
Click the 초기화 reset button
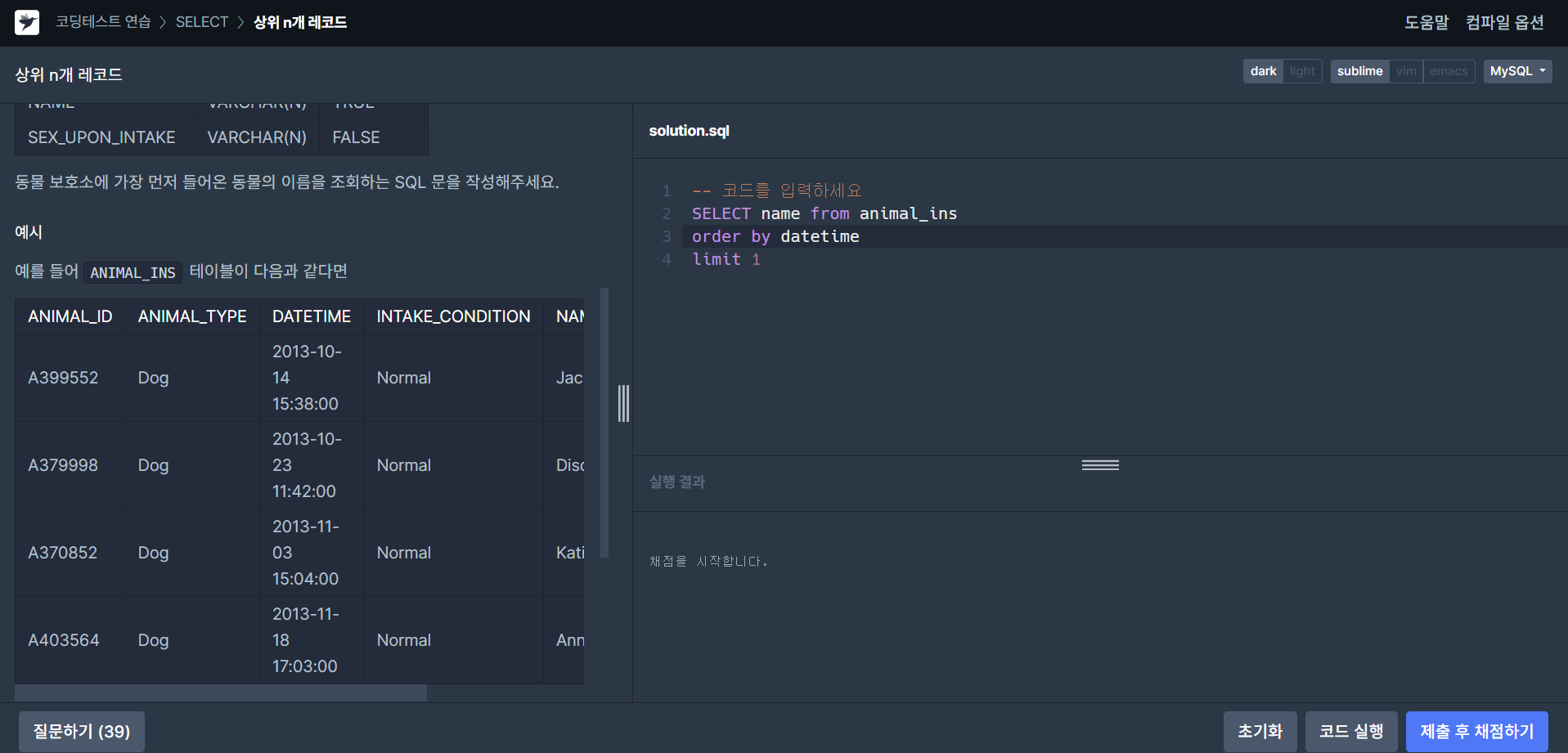(x=1260, y=731)
